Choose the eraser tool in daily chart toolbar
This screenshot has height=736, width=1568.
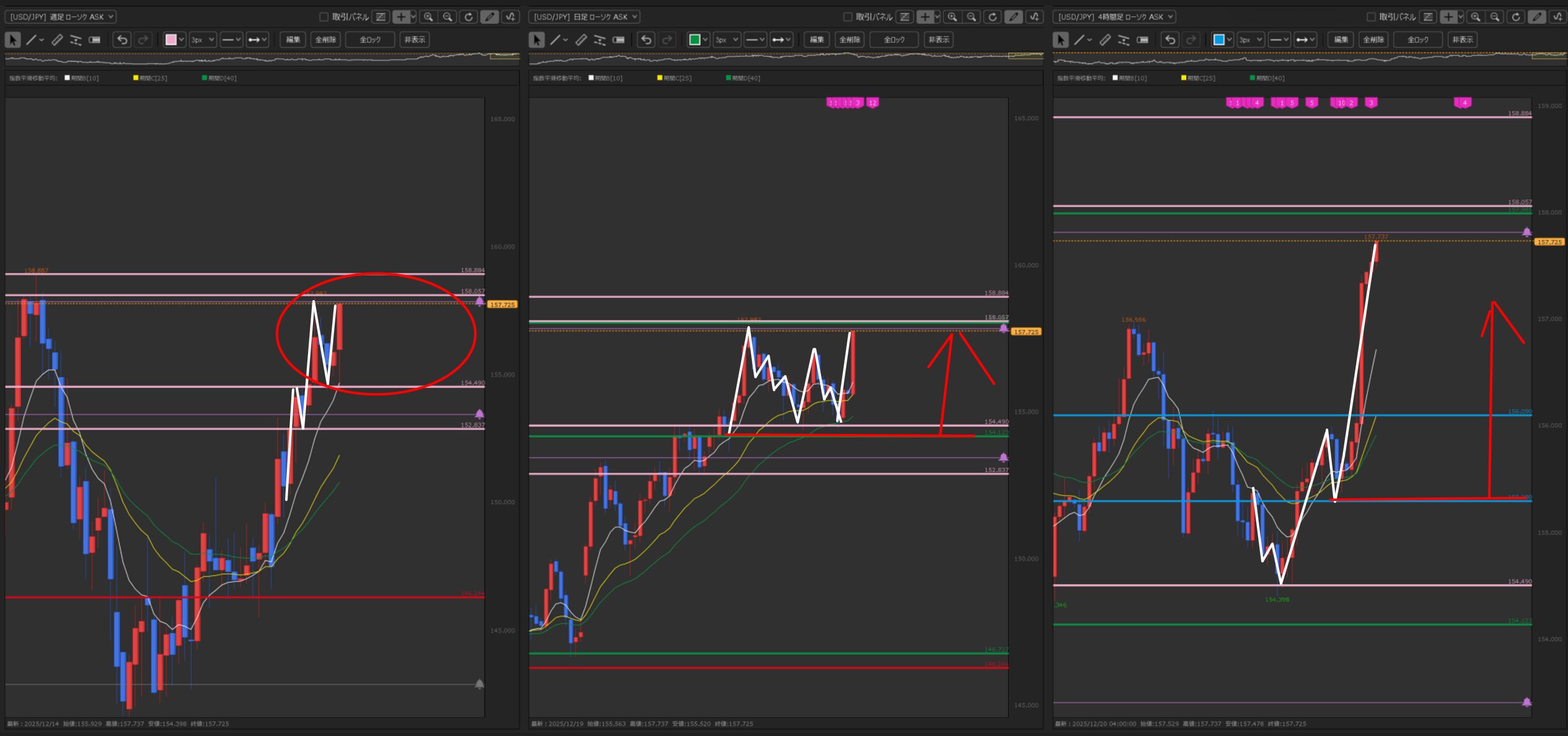tap(619, 40)
